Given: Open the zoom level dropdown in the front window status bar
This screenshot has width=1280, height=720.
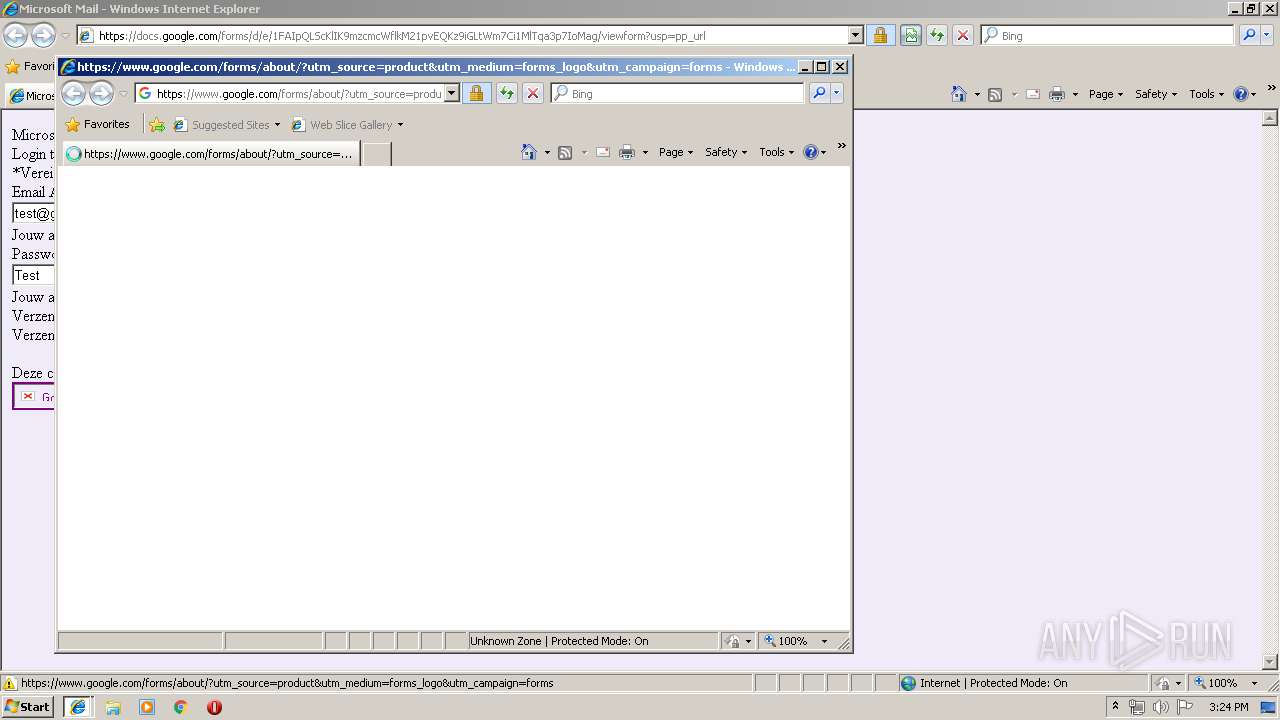Looking at the screenshot, I should (x=824, y=641).
